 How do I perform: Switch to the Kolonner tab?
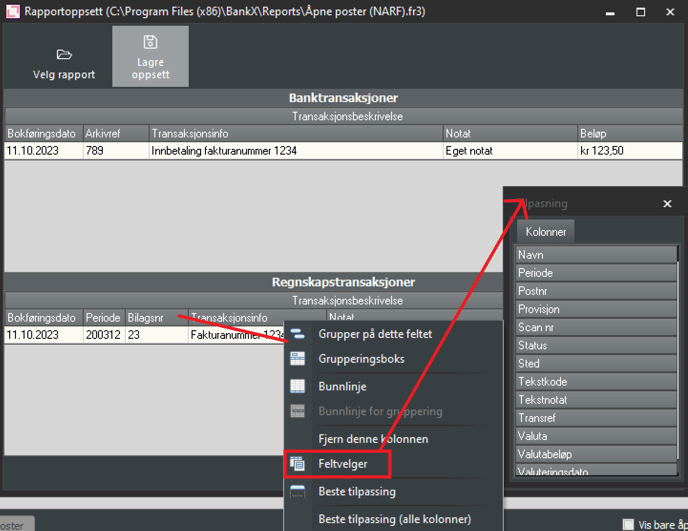pyautogui.click(x=545, y=232)
